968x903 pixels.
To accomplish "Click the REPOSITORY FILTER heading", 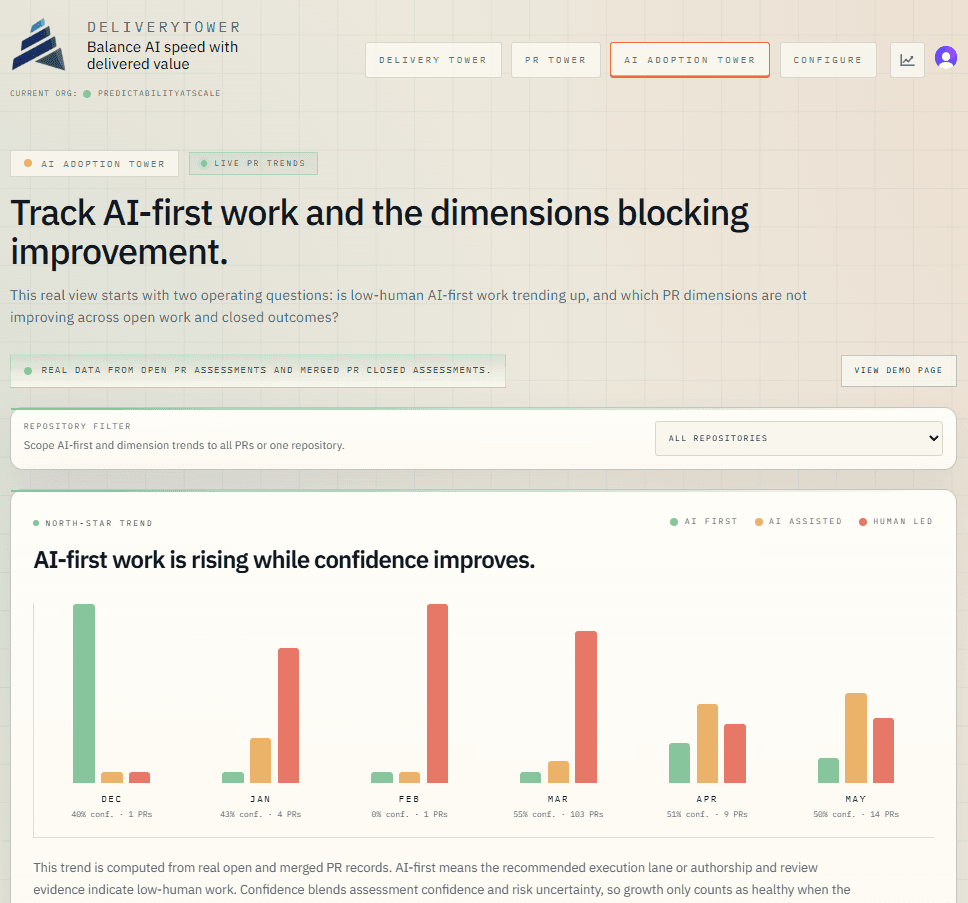I will pyautogui.click(x=77, y=427).
